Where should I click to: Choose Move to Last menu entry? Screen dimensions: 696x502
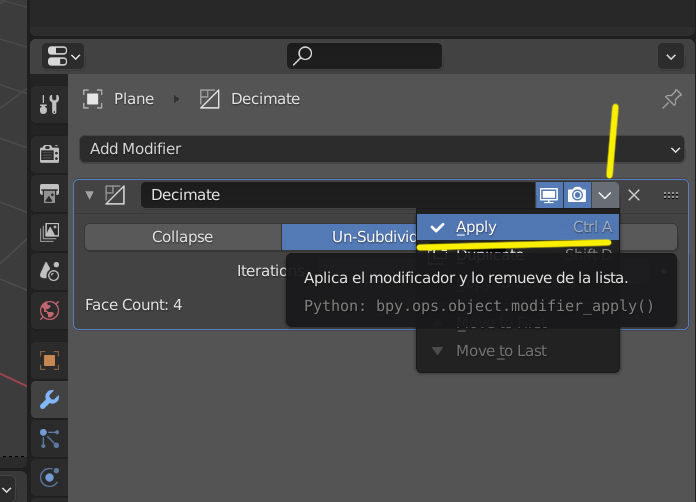501,351
